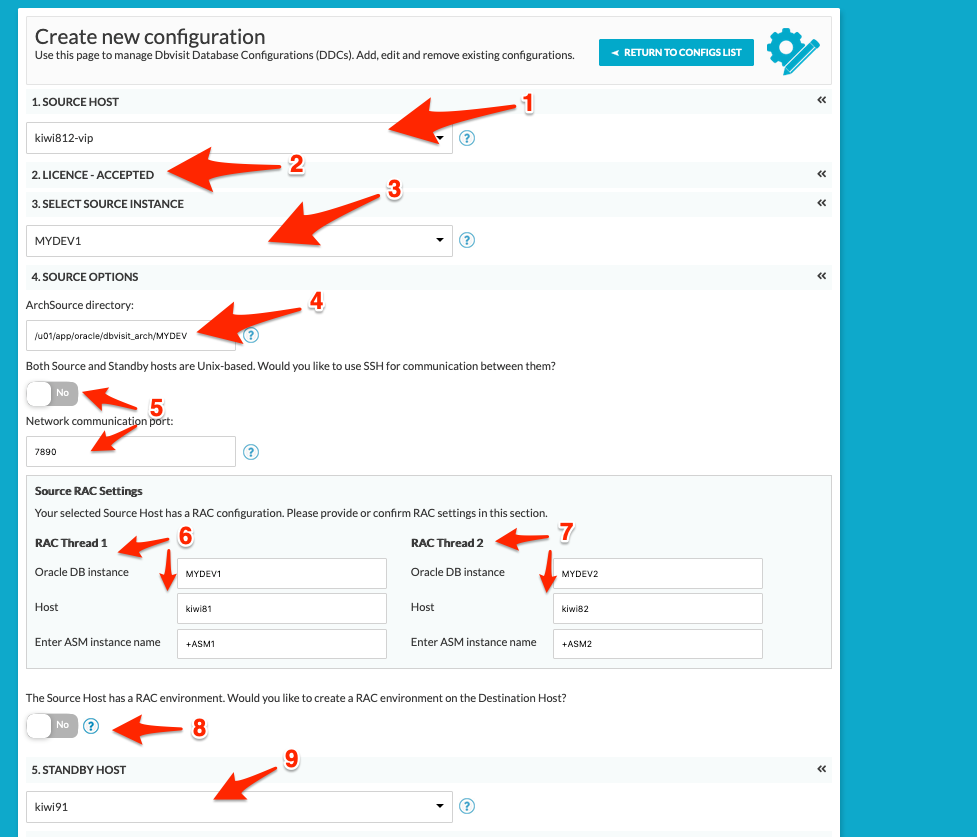Open help for the RAC destination toggle
The width and height of the screenshot is (977, 837).
[91, 726]
